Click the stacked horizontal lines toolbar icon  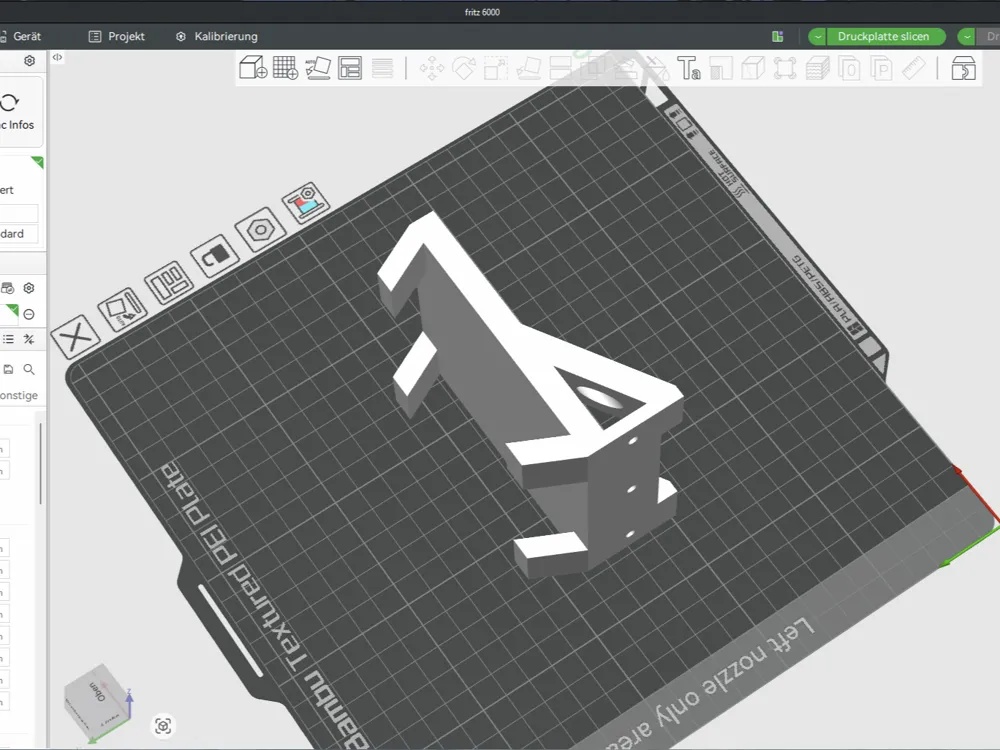pos(382,68)
